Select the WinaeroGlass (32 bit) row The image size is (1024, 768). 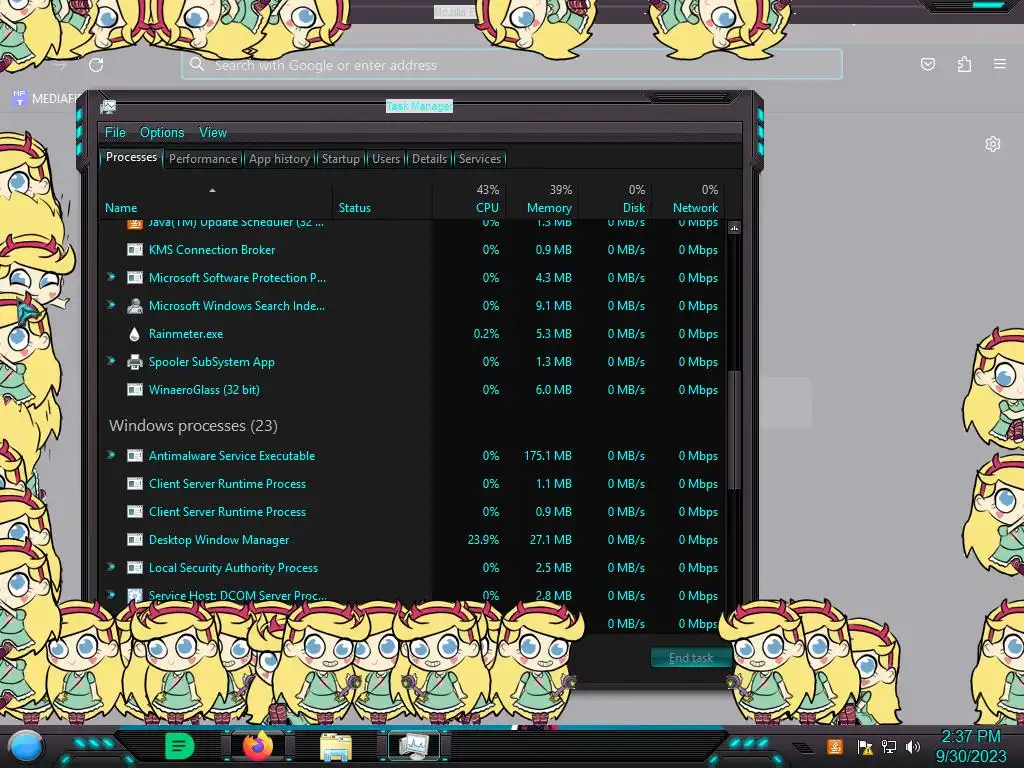[411, 390]
